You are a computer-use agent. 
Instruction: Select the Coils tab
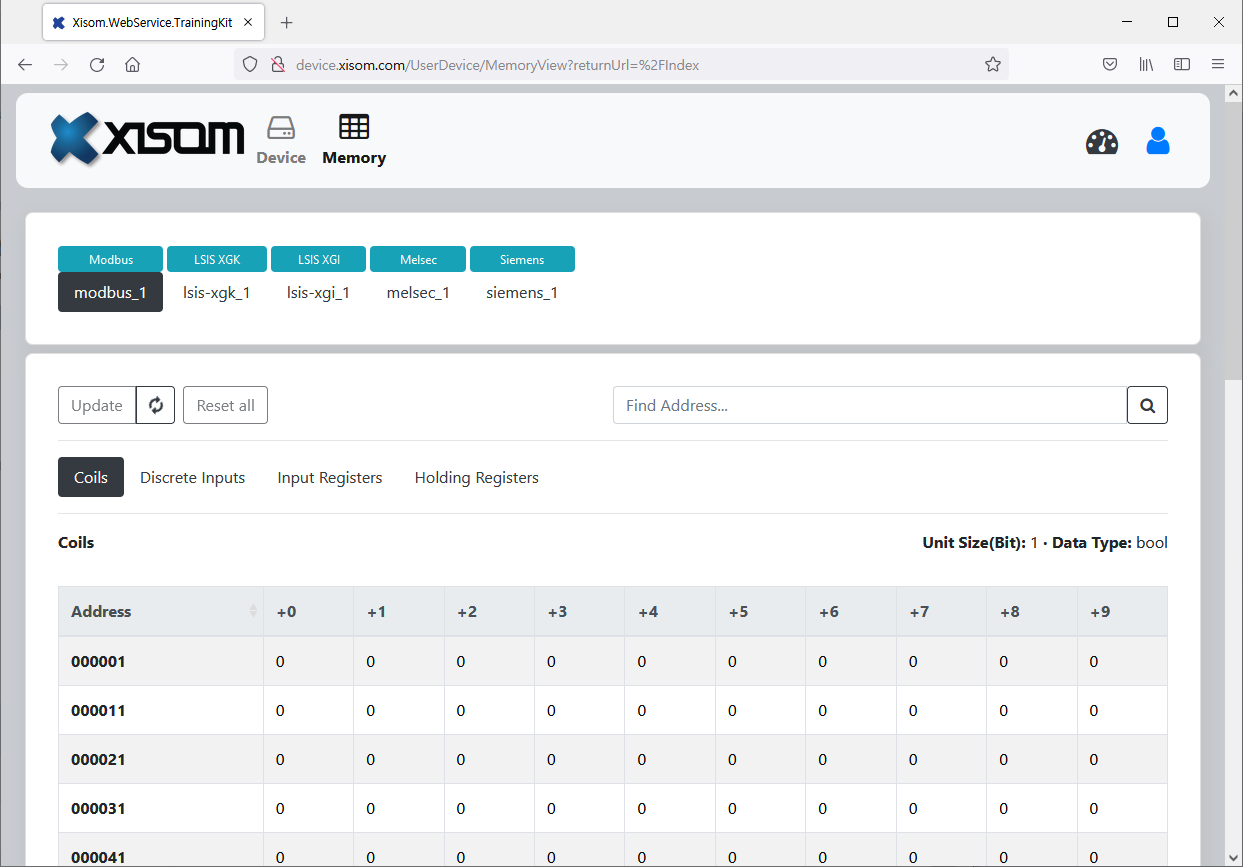tap(91, 477)
